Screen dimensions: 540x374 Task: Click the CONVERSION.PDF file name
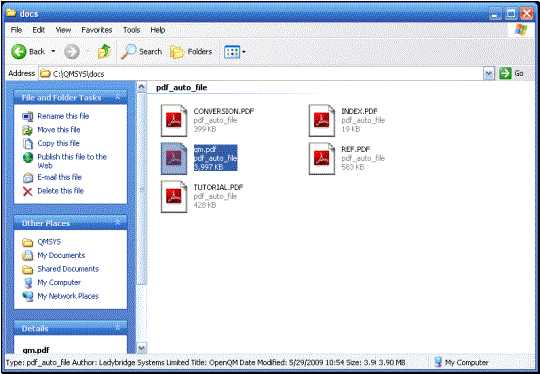[224, 111]
